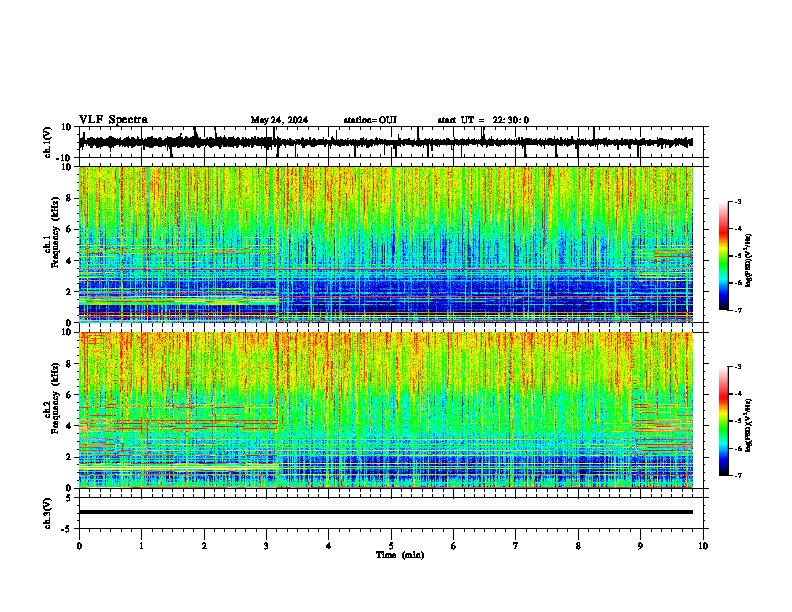Click the "-3" label on ch.1 colorbar

click(738, 201)
